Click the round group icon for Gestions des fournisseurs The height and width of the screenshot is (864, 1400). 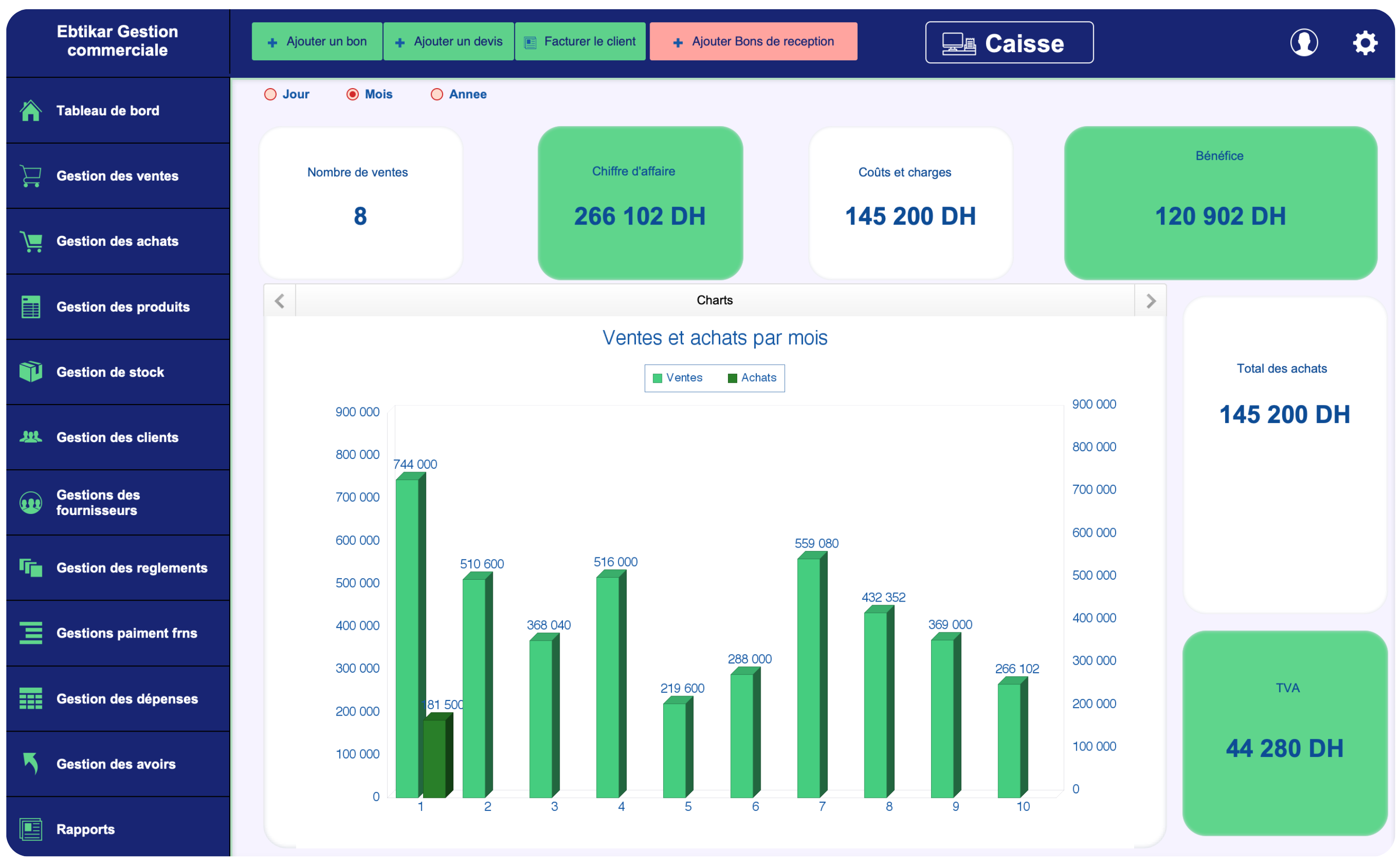pyautogui.click(x=31, y=503)
